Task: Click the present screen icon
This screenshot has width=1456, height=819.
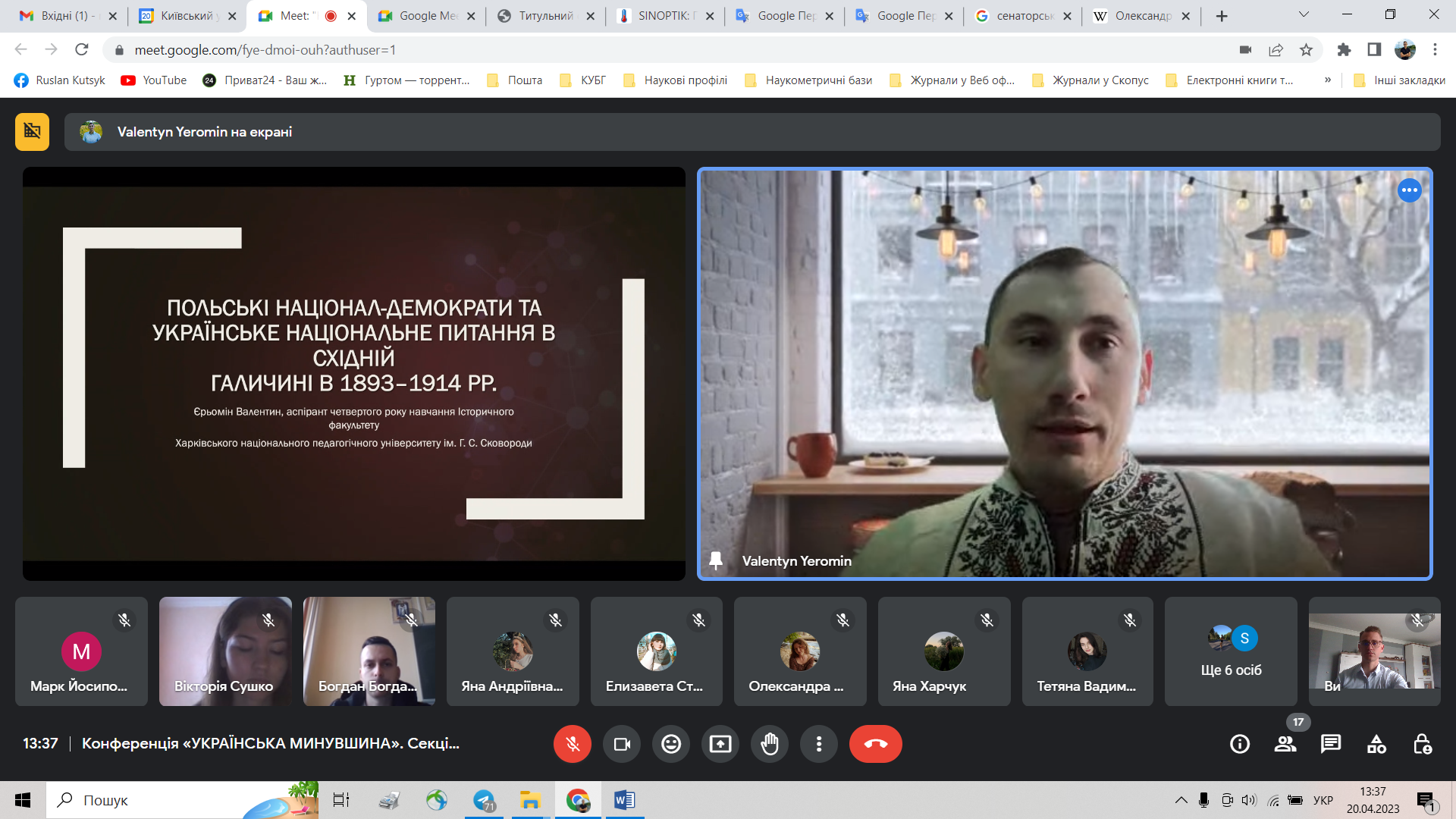Action: pyautogui.click(x=720, y=744)
